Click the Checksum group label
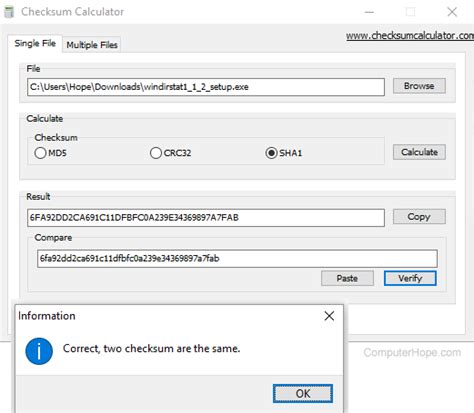 coord(56,137)
